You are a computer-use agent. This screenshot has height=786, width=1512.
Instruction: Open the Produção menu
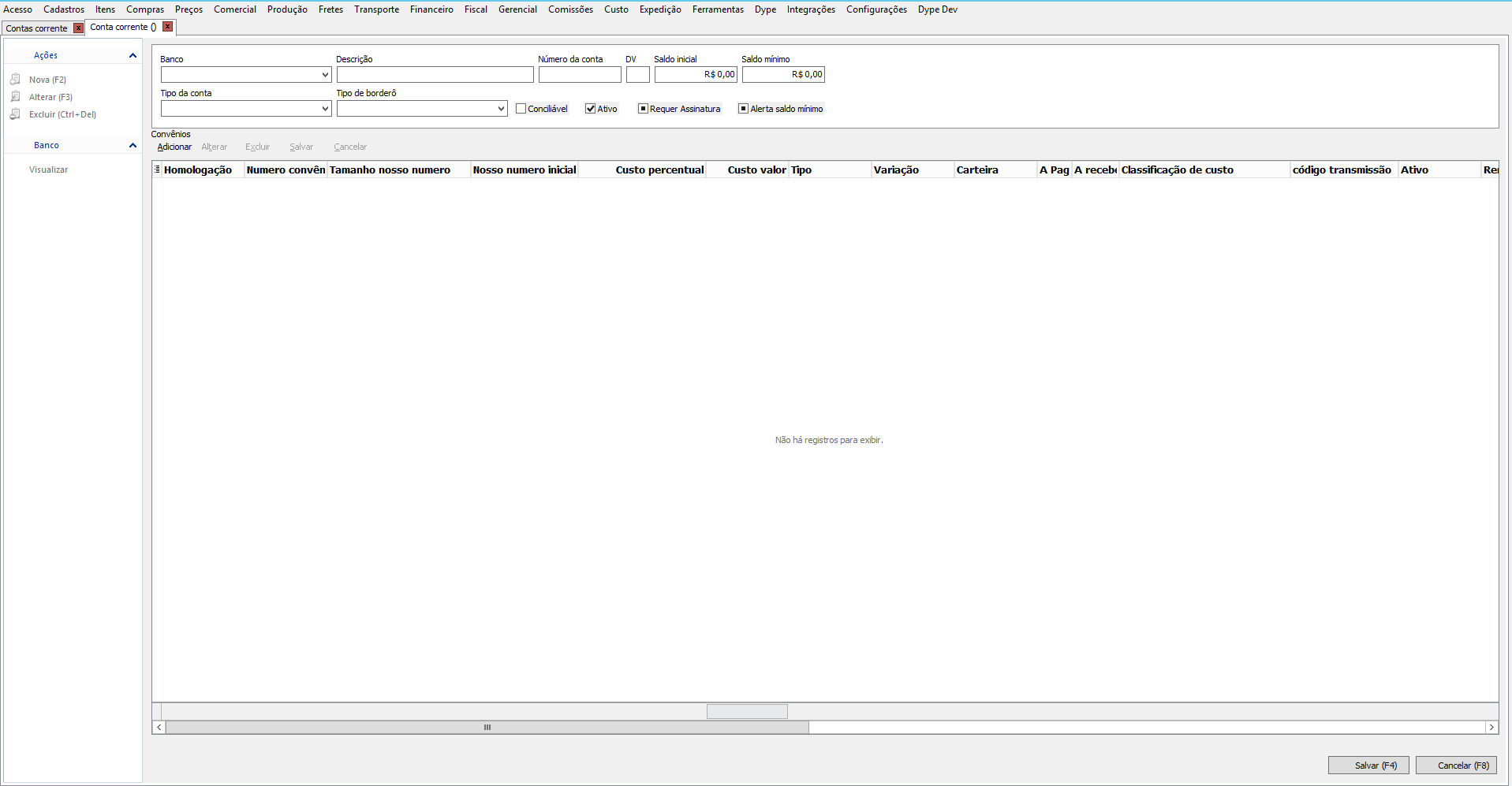click(x=287, y=9)
